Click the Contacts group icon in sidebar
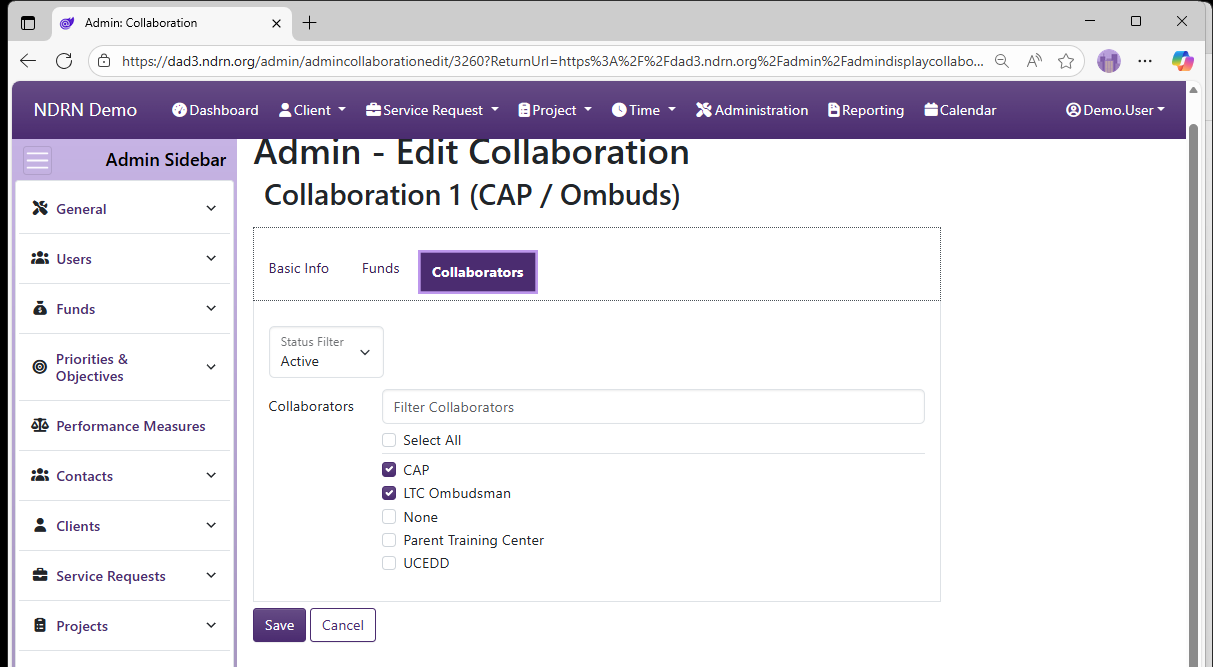Image resolution: width=1213 pixels, height=667 pixels. [40, 476]
